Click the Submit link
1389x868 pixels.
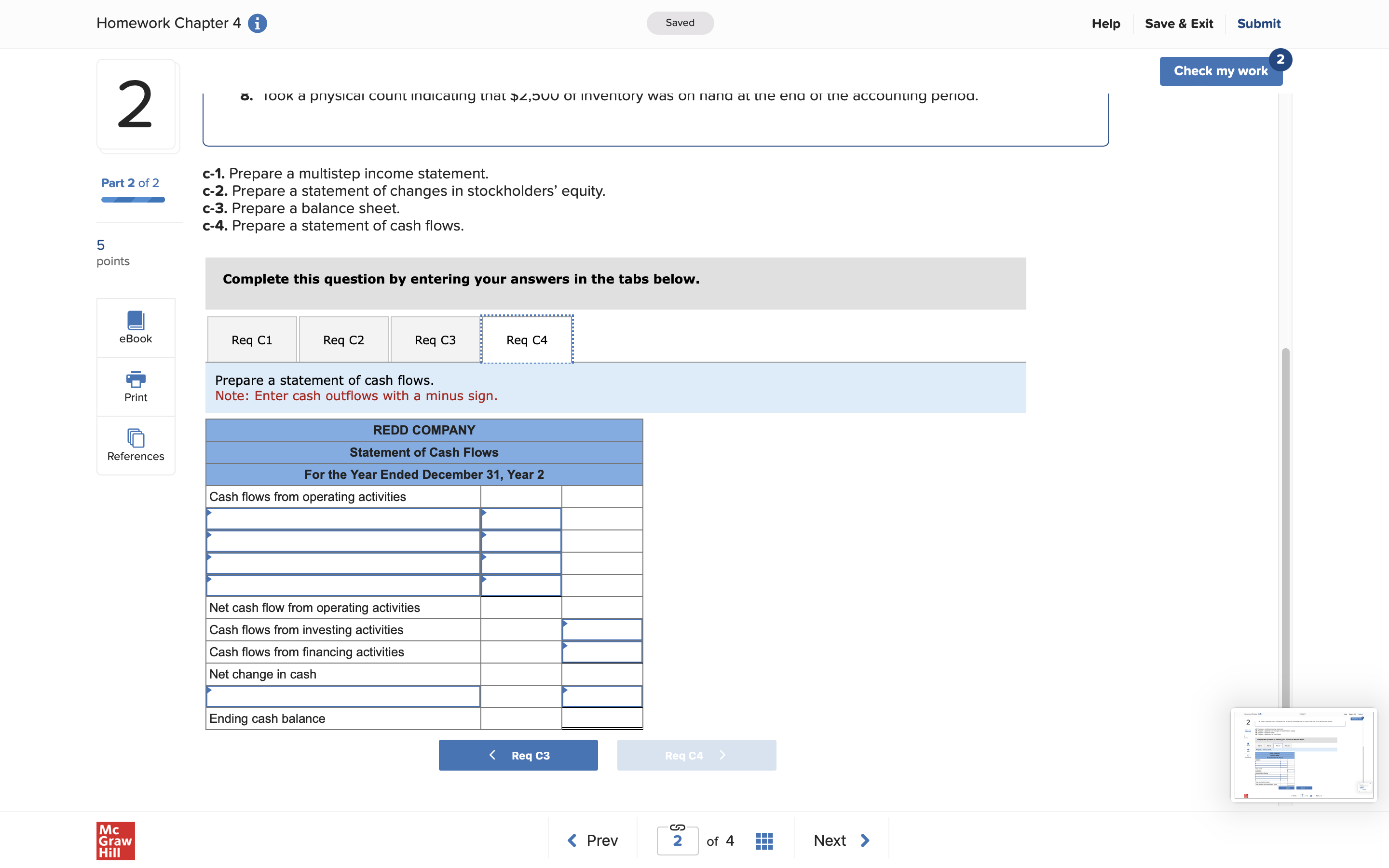tap(1258, 24)
